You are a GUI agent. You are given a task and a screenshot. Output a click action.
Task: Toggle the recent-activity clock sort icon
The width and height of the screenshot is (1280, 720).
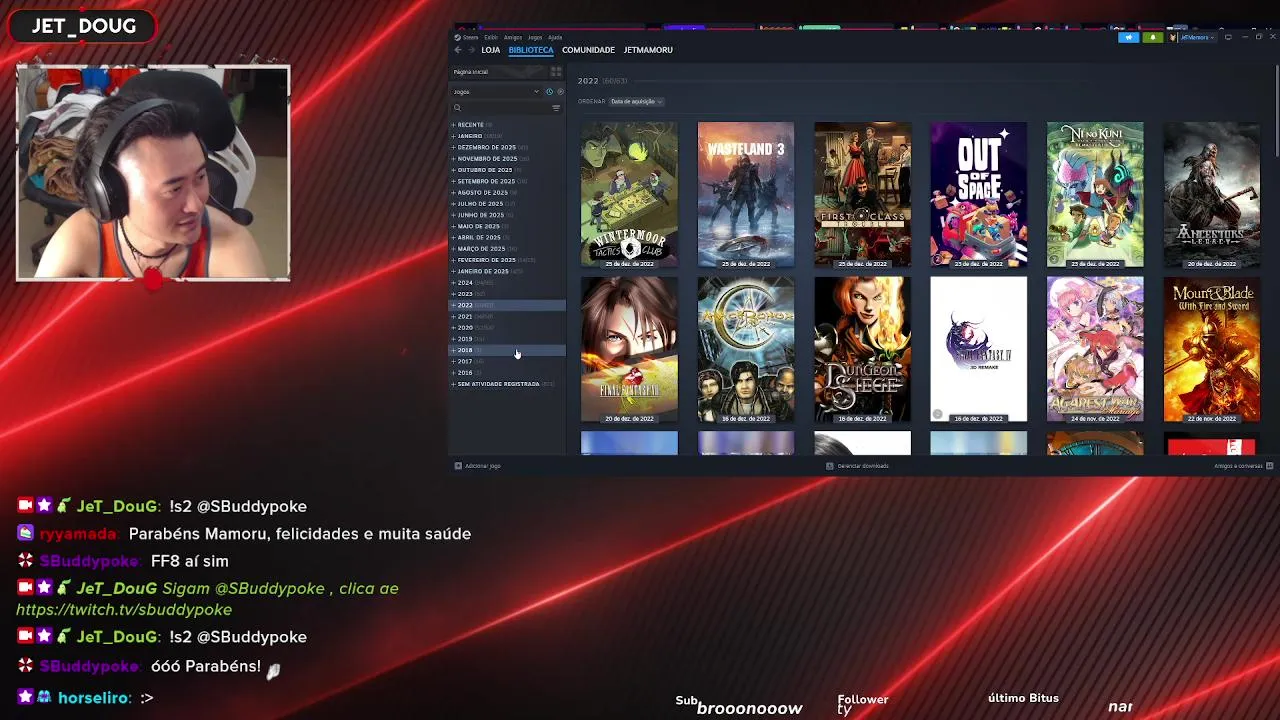point(549,92)
